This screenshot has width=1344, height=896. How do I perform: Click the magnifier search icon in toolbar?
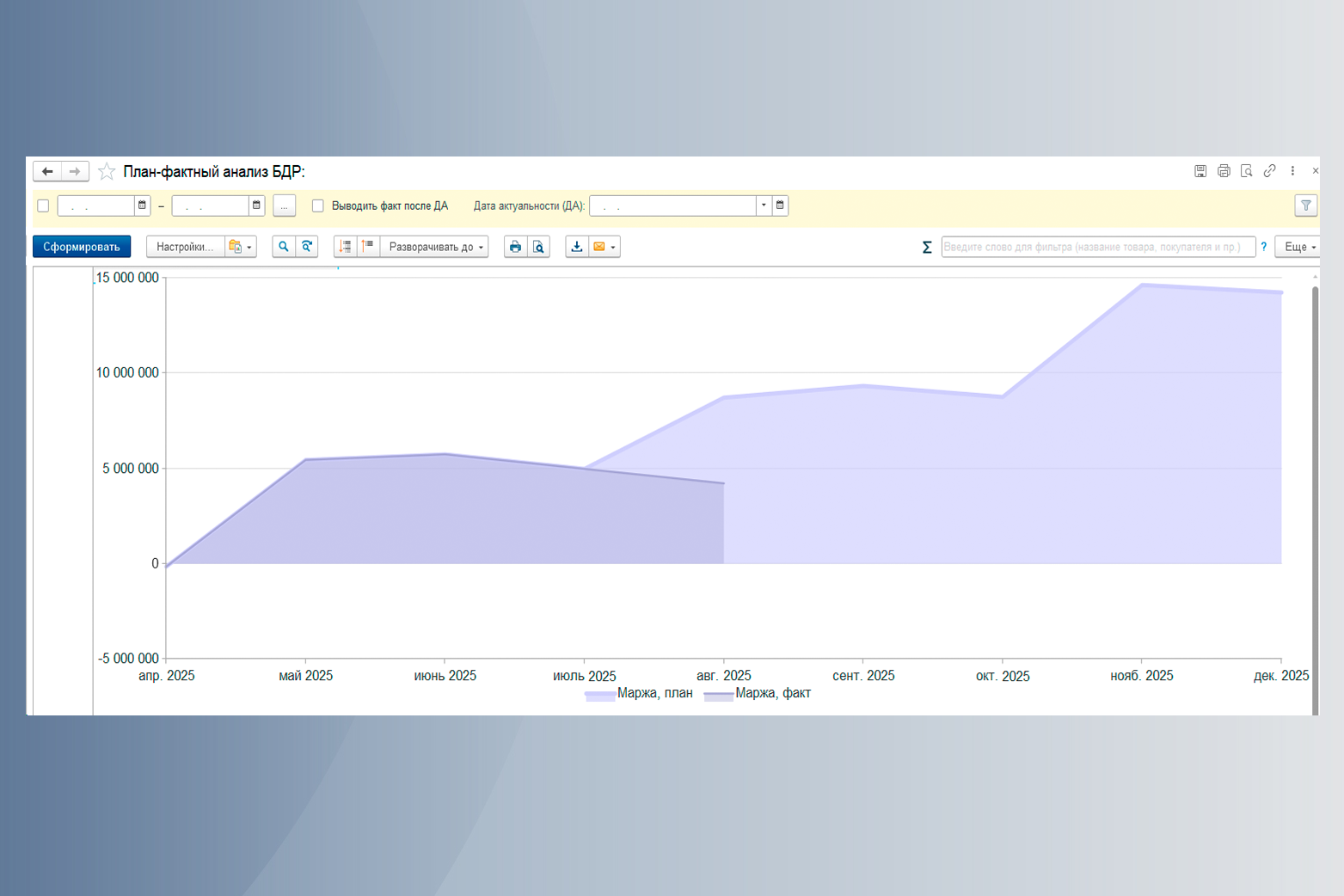284,247
